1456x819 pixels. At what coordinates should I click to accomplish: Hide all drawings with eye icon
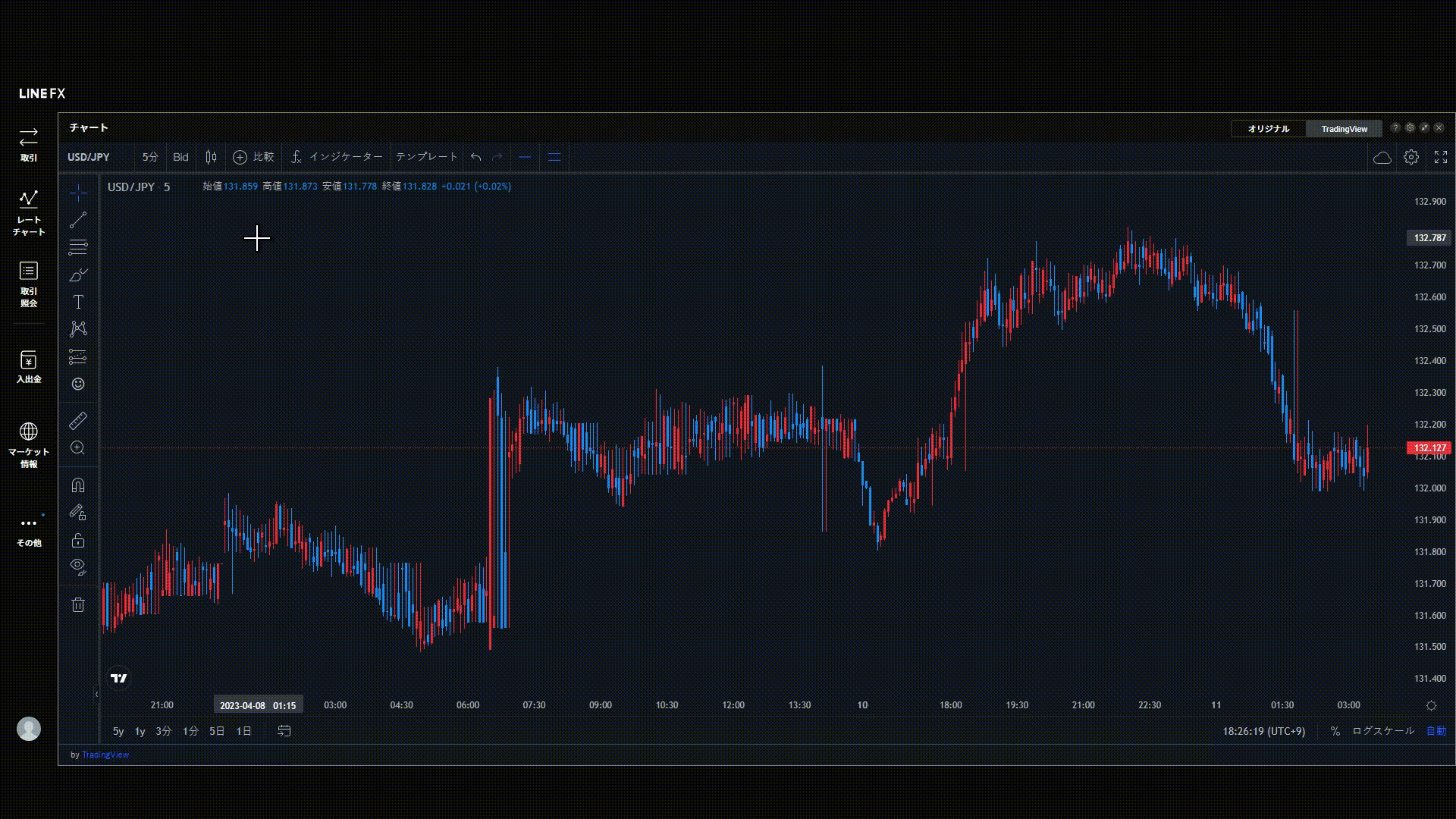78,566
